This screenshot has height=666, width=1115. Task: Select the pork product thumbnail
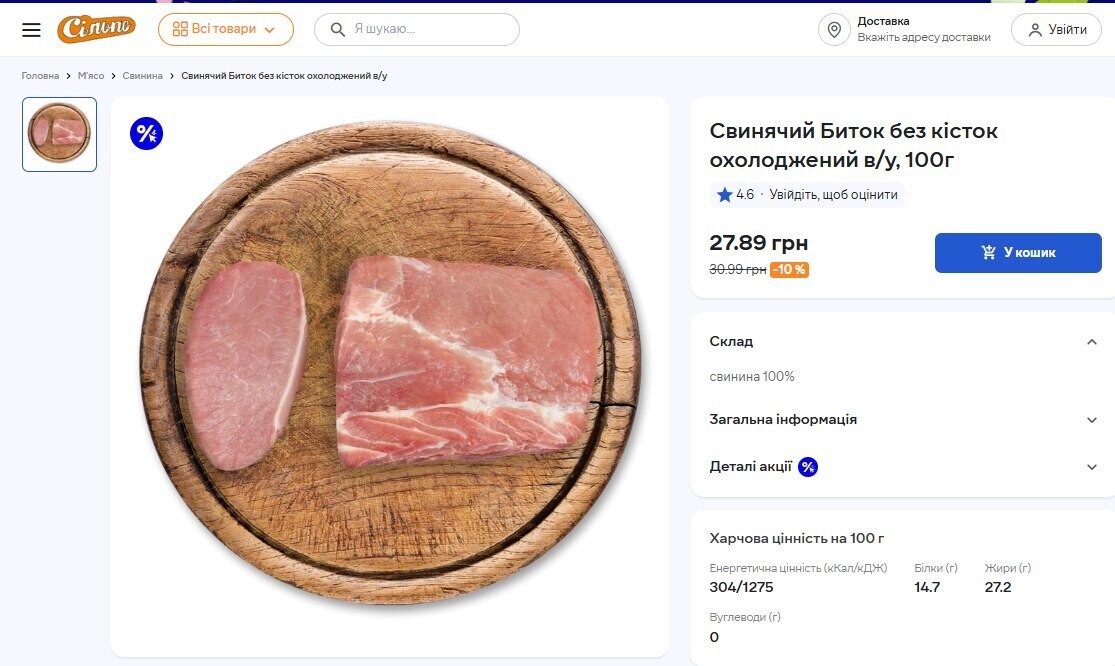click(59, 134)
